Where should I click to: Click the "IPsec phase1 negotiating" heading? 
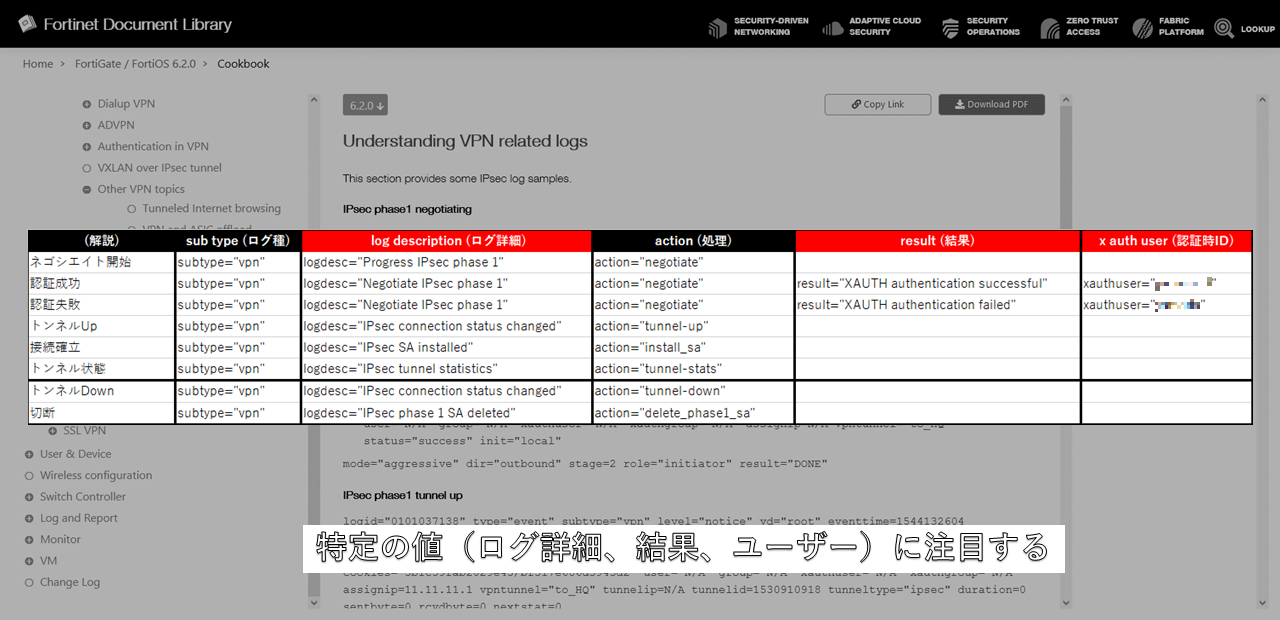coord(407,209)
